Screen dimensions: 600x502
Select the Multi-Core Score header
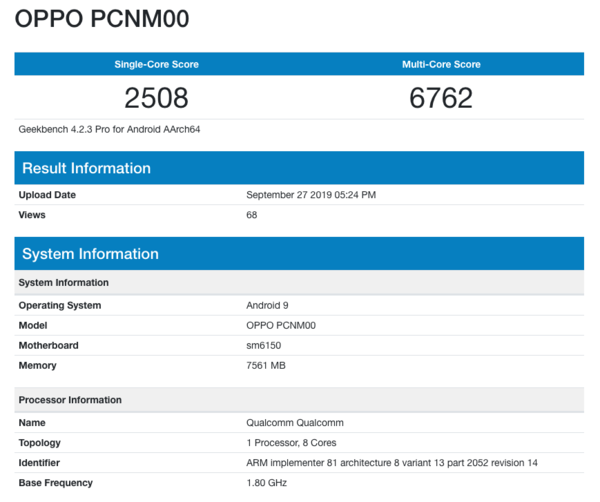pos(441,64)
